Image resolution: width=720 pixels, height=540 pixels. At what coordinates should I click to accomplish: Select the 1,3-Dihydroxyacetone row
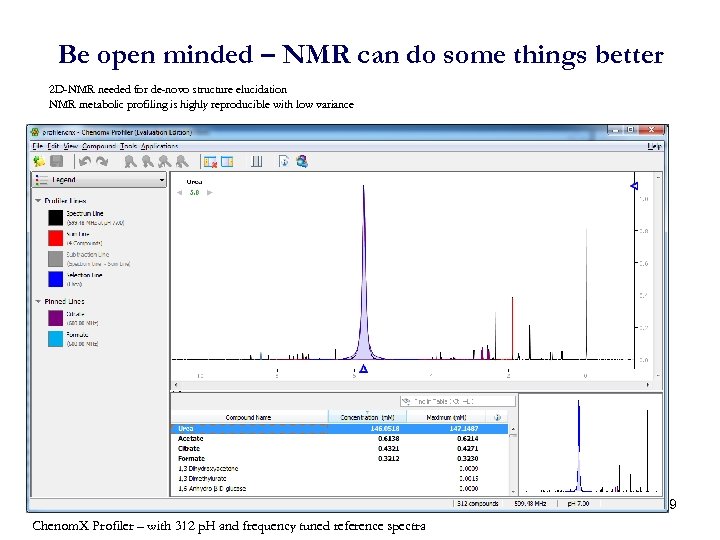click(x=340, y=469)
